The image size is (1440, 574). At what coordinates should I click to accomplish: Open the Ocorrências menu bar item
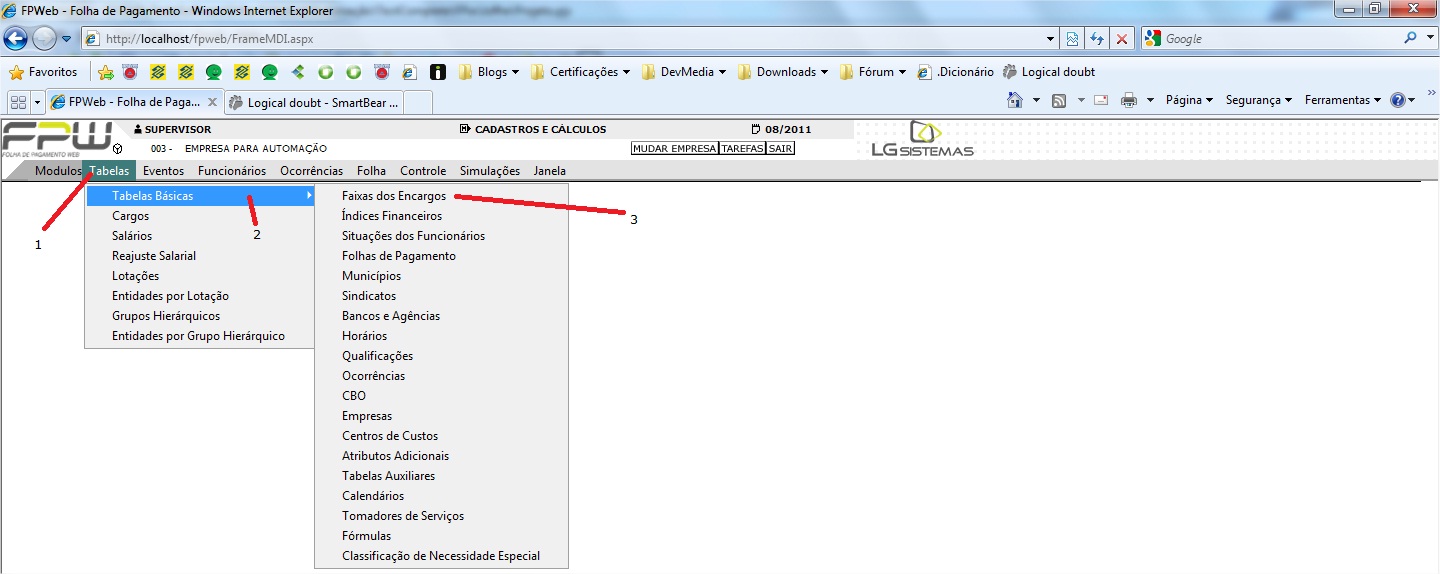point(311,171)
